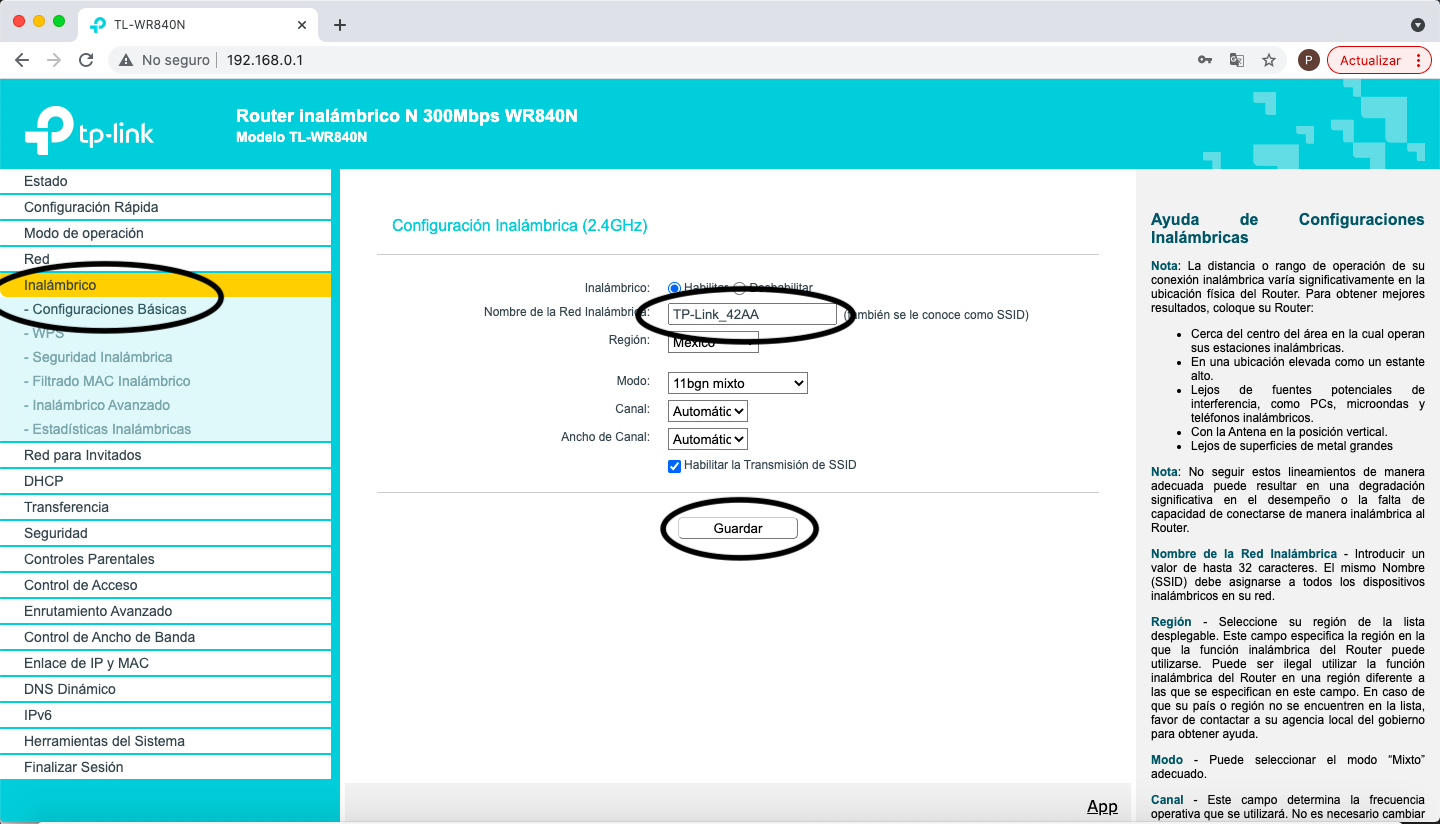Click the saved password key icon
The height and width of the screenshot is (824, 1440).
pos(1205,60)
